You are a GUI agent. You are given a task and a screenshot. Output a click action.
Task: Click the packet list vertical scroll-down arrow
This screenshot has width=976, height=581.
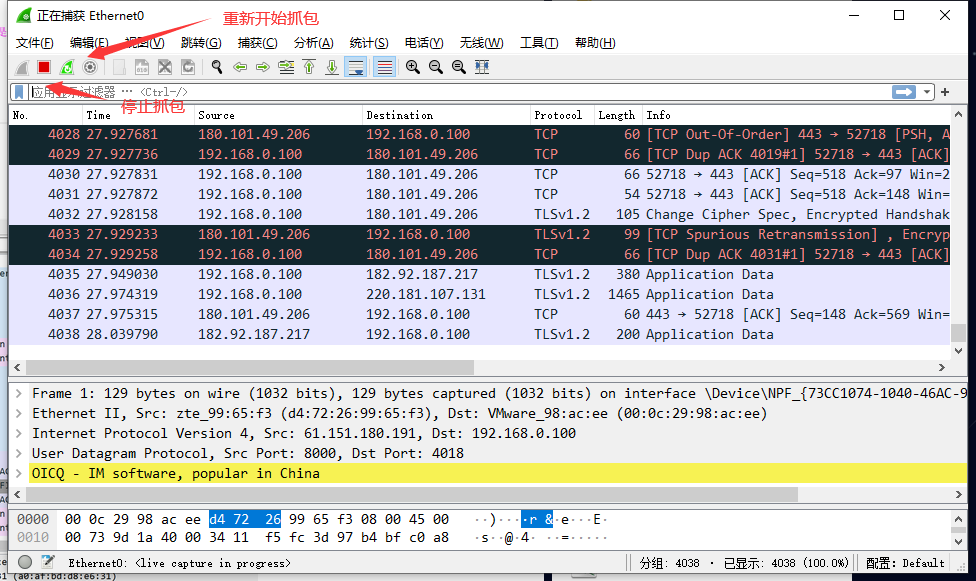click(959, 351)
